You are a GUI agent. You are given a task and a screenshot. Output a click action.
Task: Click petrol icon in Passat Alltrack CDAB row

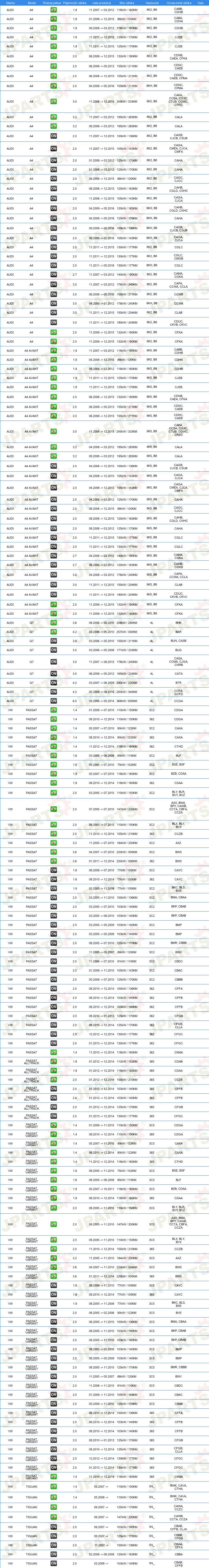click(53, 1061)
